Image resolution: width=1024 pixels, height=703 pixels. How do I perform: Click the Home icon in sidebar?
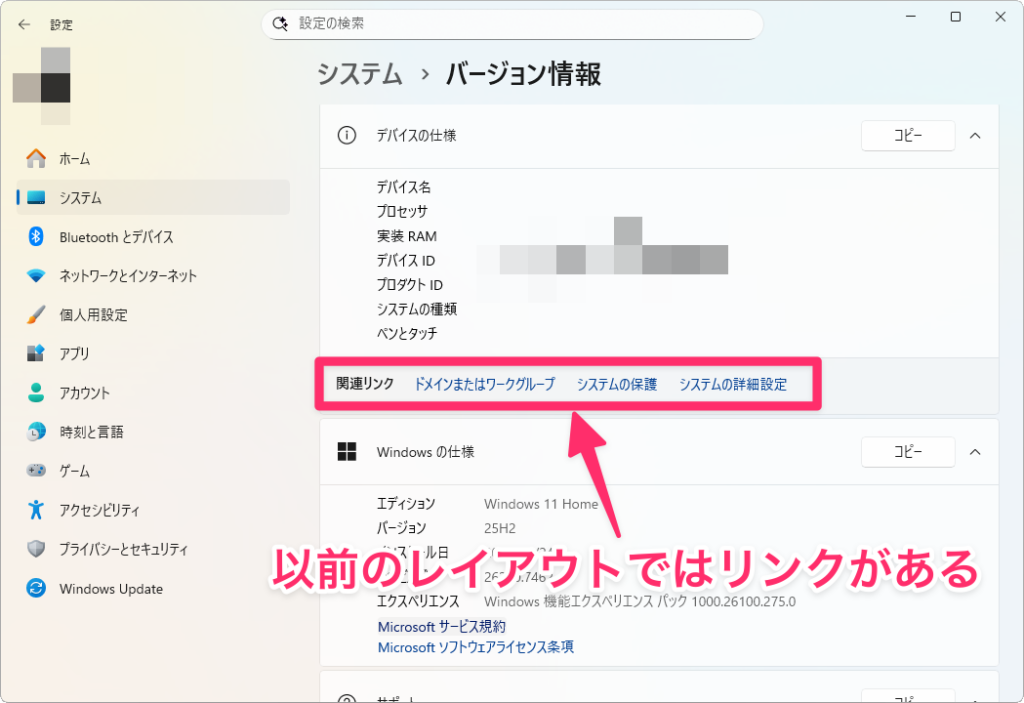36,158
